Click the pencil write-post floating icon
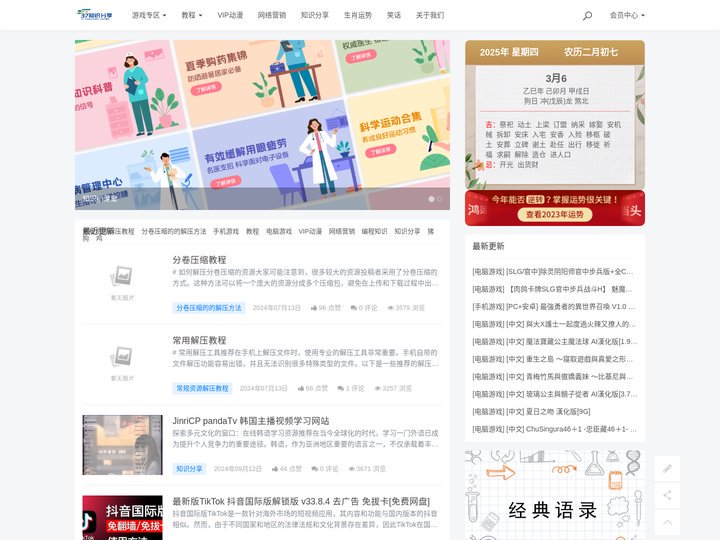The width and height of the screenshot is (720, 540). pos(667,468)
